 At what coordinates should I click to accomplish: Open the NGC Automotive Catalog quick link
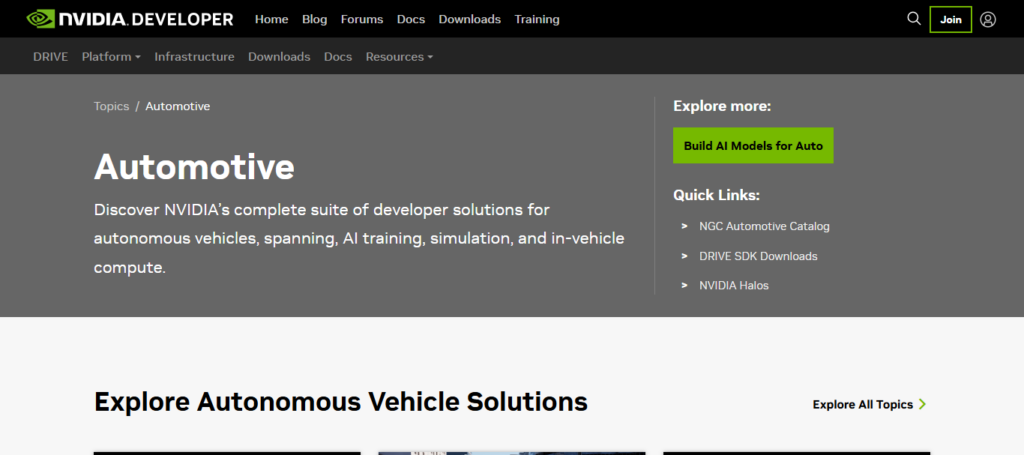point(764,227)
